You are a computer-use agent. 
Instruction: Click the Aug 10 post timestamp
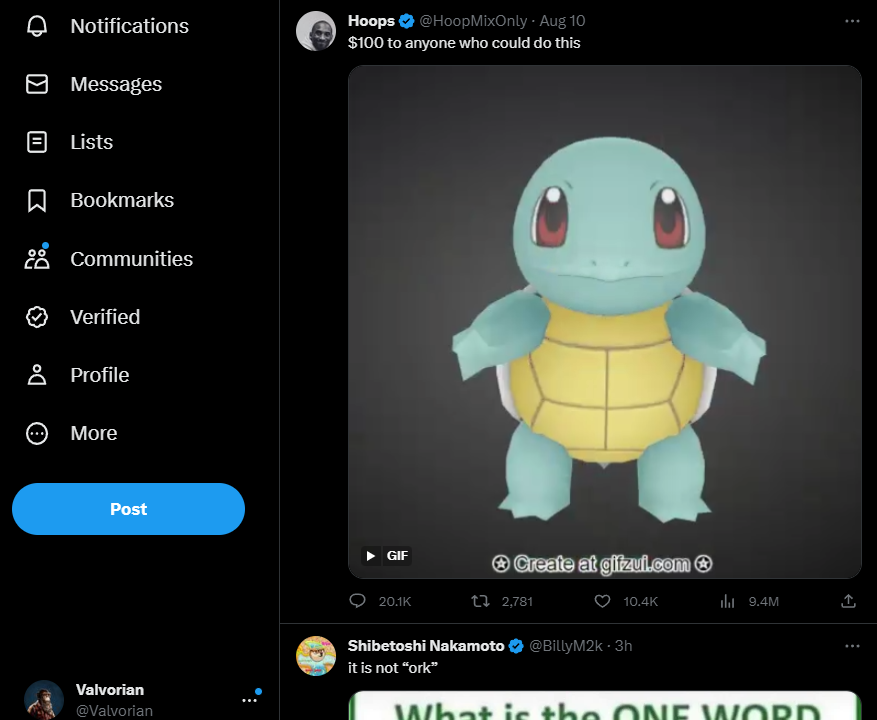tap(562, 21)
